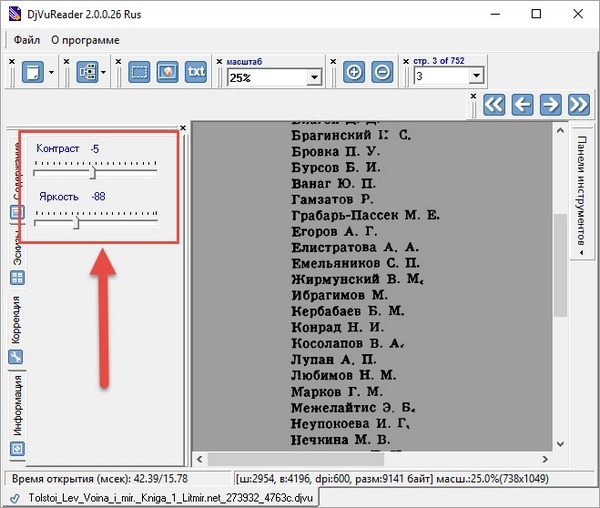Click the image snapshot toolbar icon

(167, 72)
